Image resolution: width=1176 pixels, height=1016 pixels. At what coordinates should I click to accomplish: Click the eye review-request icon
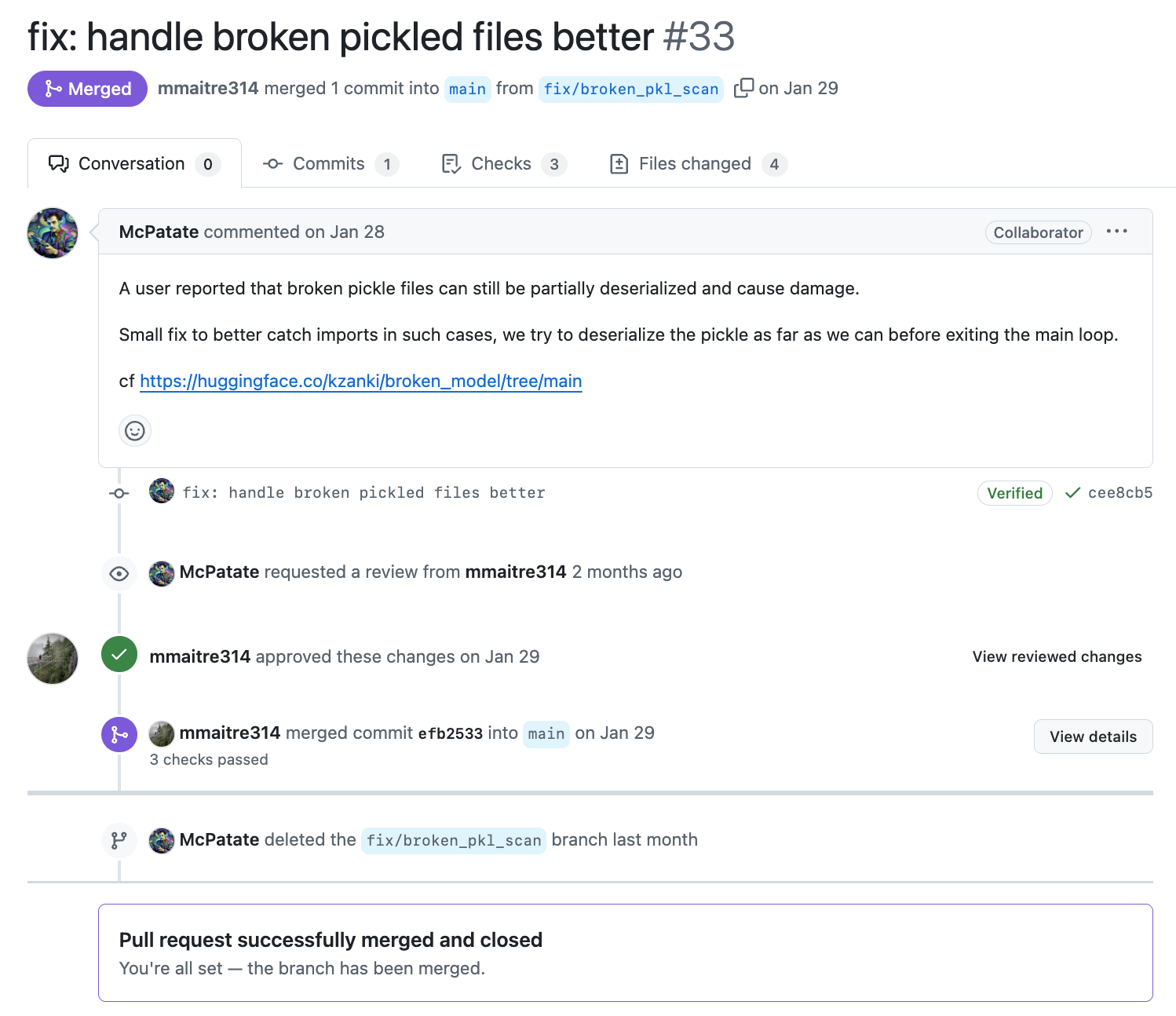(x=119, y=573)
